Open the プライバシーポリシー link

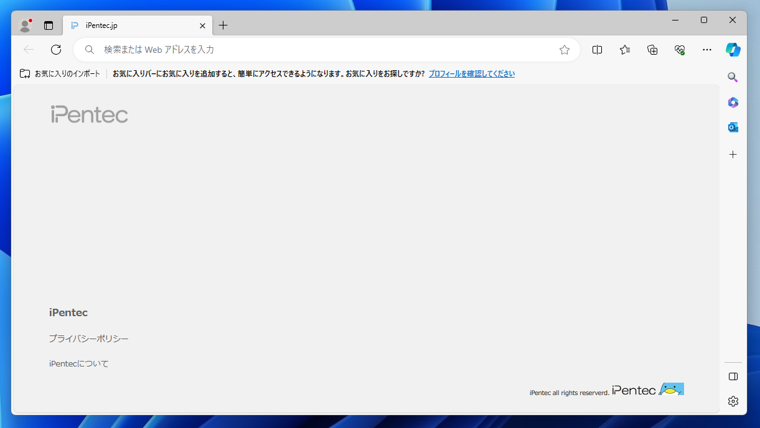click(88, 338)
